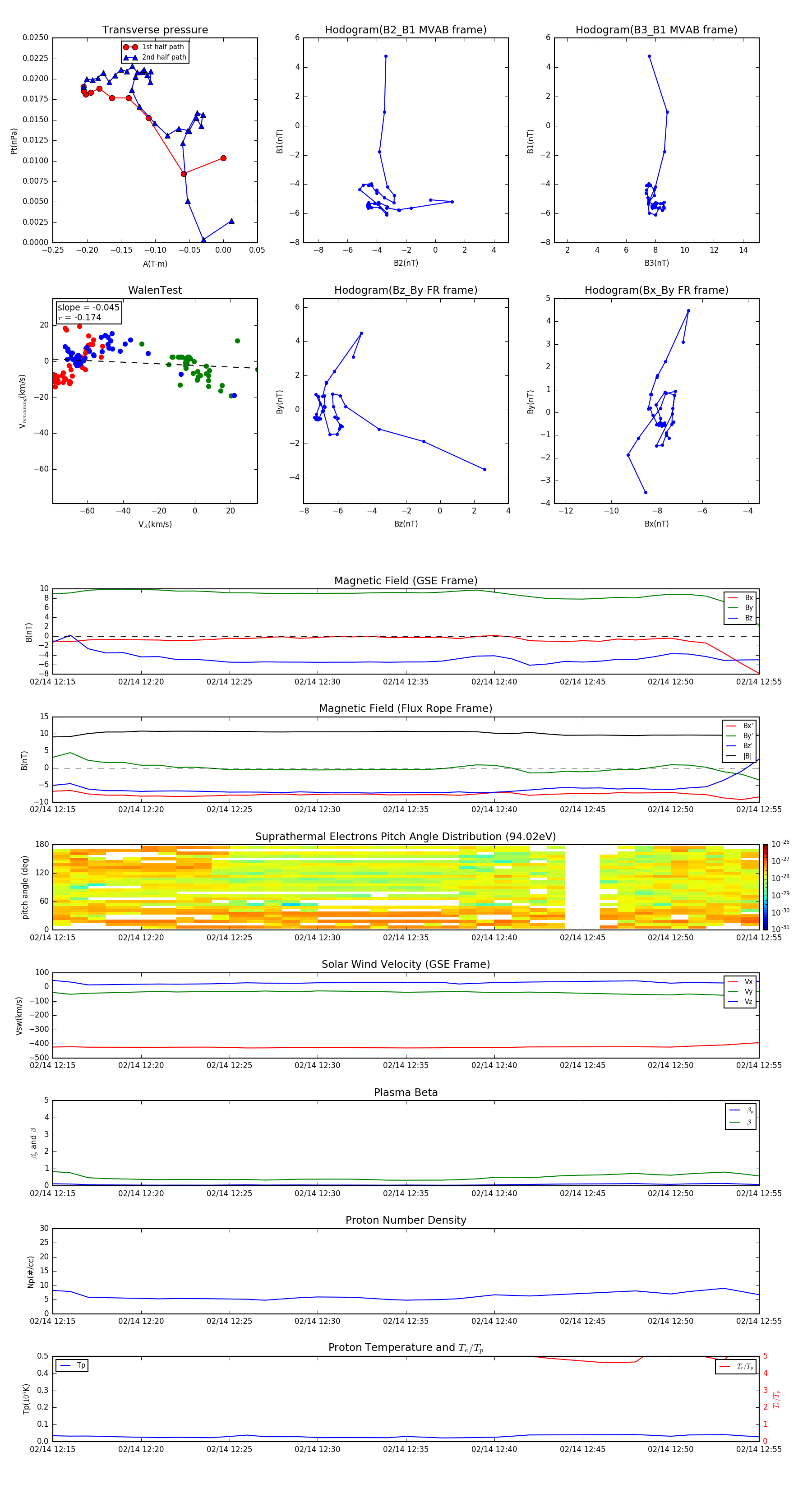The image size is (812, 1489).
Task: Click the By' entry in Flux Rope legend
Action: (x=739, y=736)
